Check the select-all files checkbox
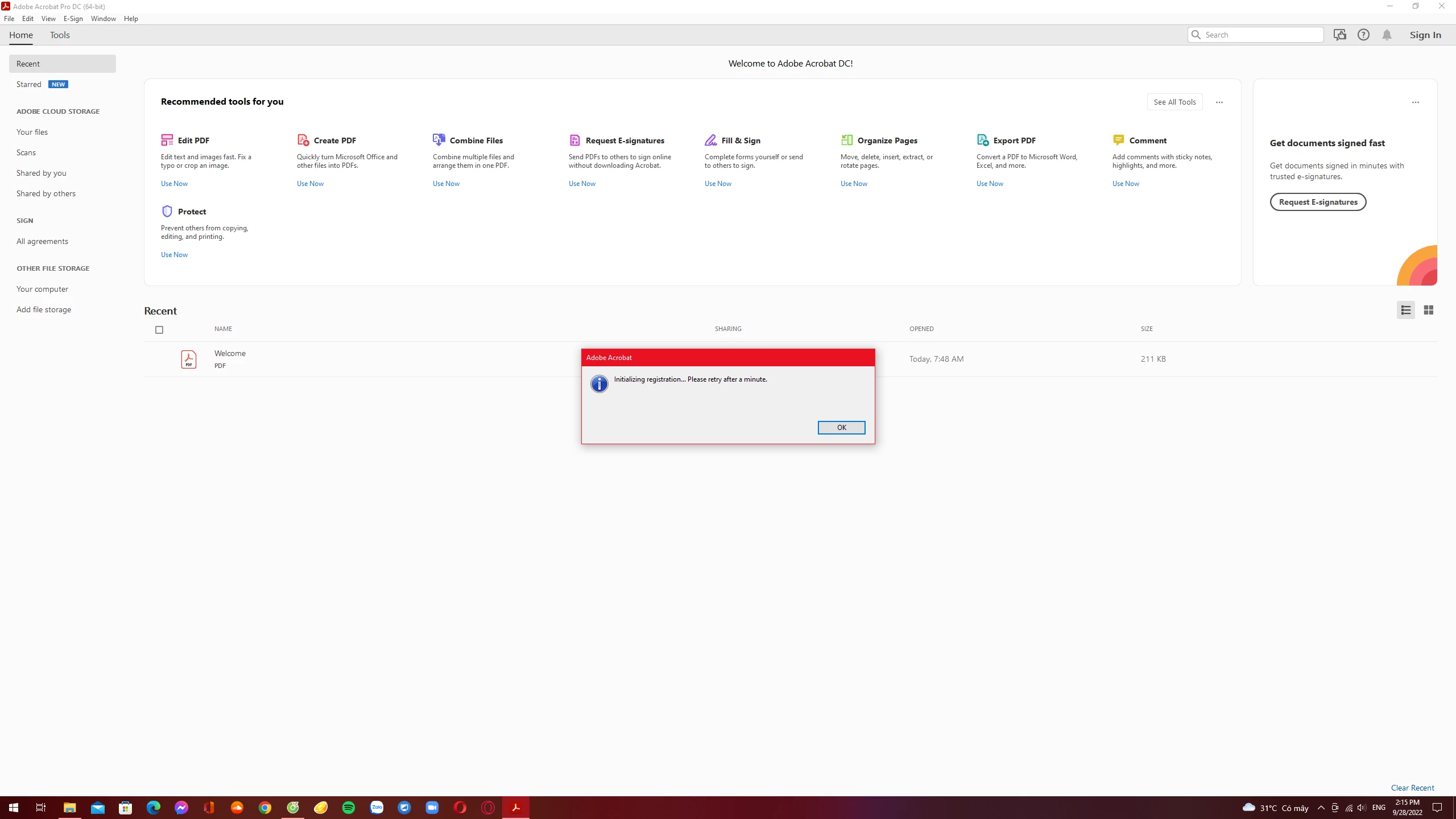Viewport: 1456px width, 819px height. [x=159, y=330]
